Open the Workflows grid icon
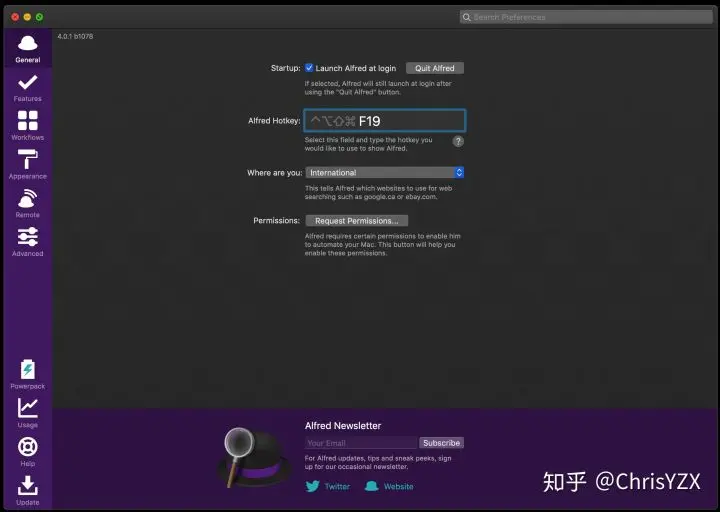The width and height of the screenshot is (720, 512). 28,121
